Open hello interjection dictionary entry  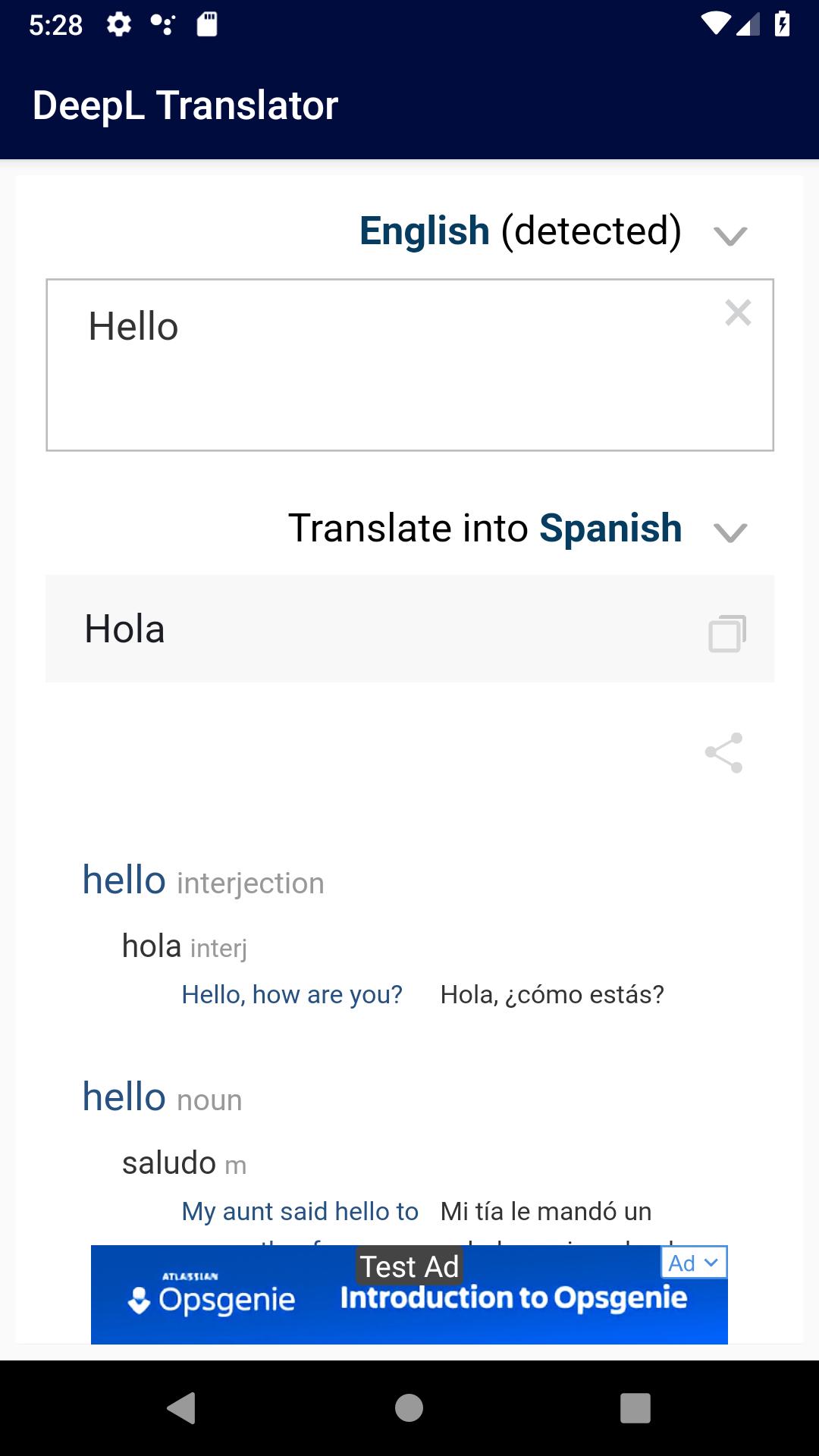(203, 880)
